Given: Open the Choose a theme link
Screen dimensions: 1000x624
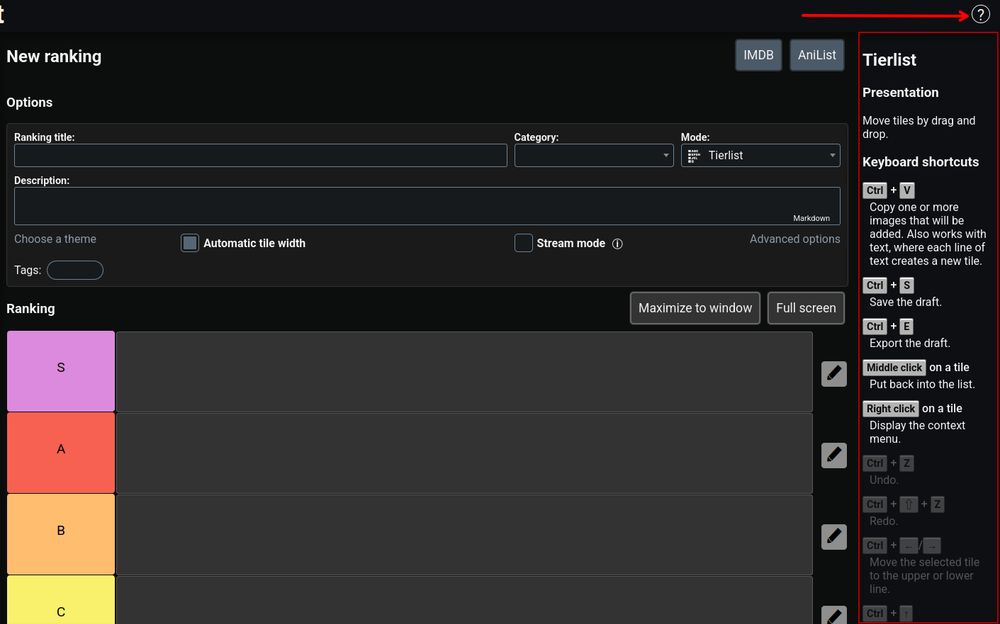Looking at the screenshot, I should pyautogui.click(x=55, y=239).
